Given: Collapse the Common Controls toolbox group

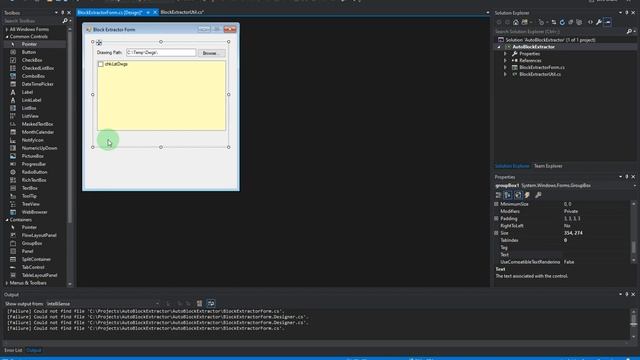Looking at the screenshot, I should pos(7,37).
